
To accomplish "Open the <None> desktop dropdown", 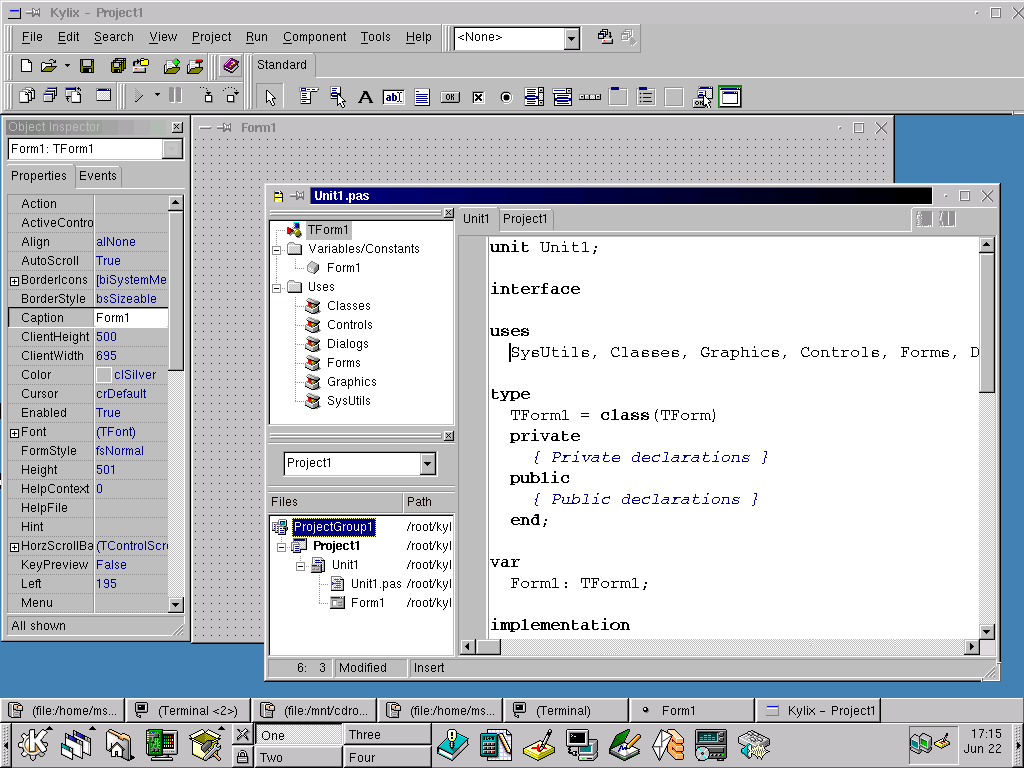I will click(571, 39).
